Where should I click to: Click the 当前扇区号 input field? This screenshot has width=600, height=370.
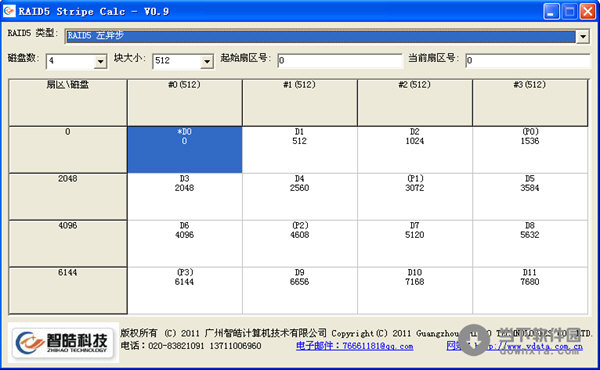tap(528, 60)
